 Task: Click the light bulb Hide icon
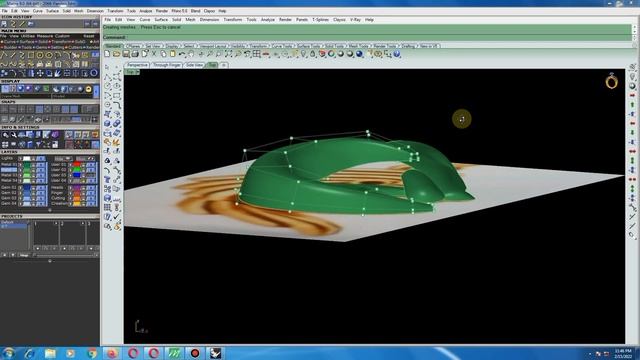coord(303,54)
